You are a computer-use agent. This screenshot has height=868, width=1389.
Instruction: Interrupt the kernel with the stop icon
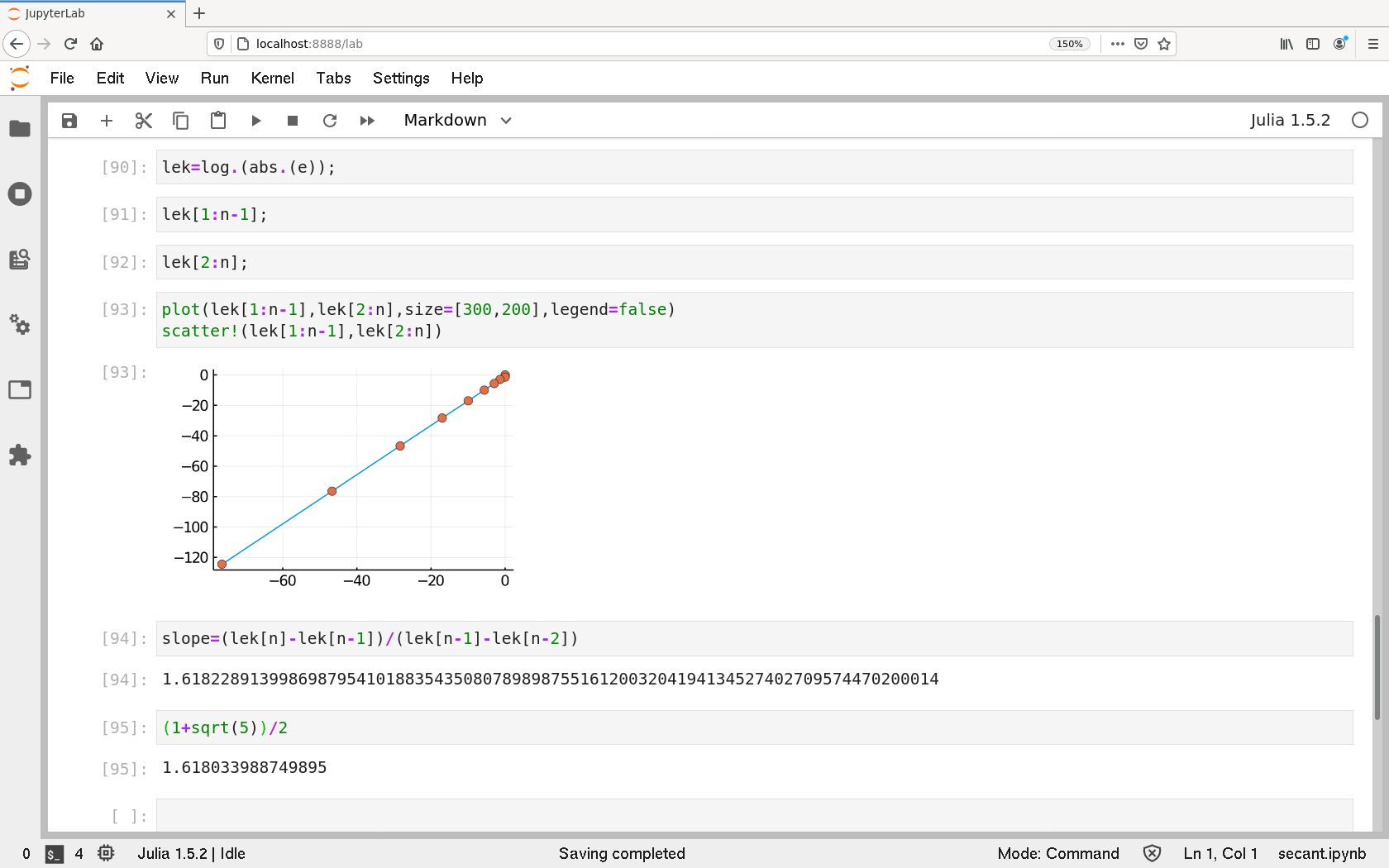[293, 121]
